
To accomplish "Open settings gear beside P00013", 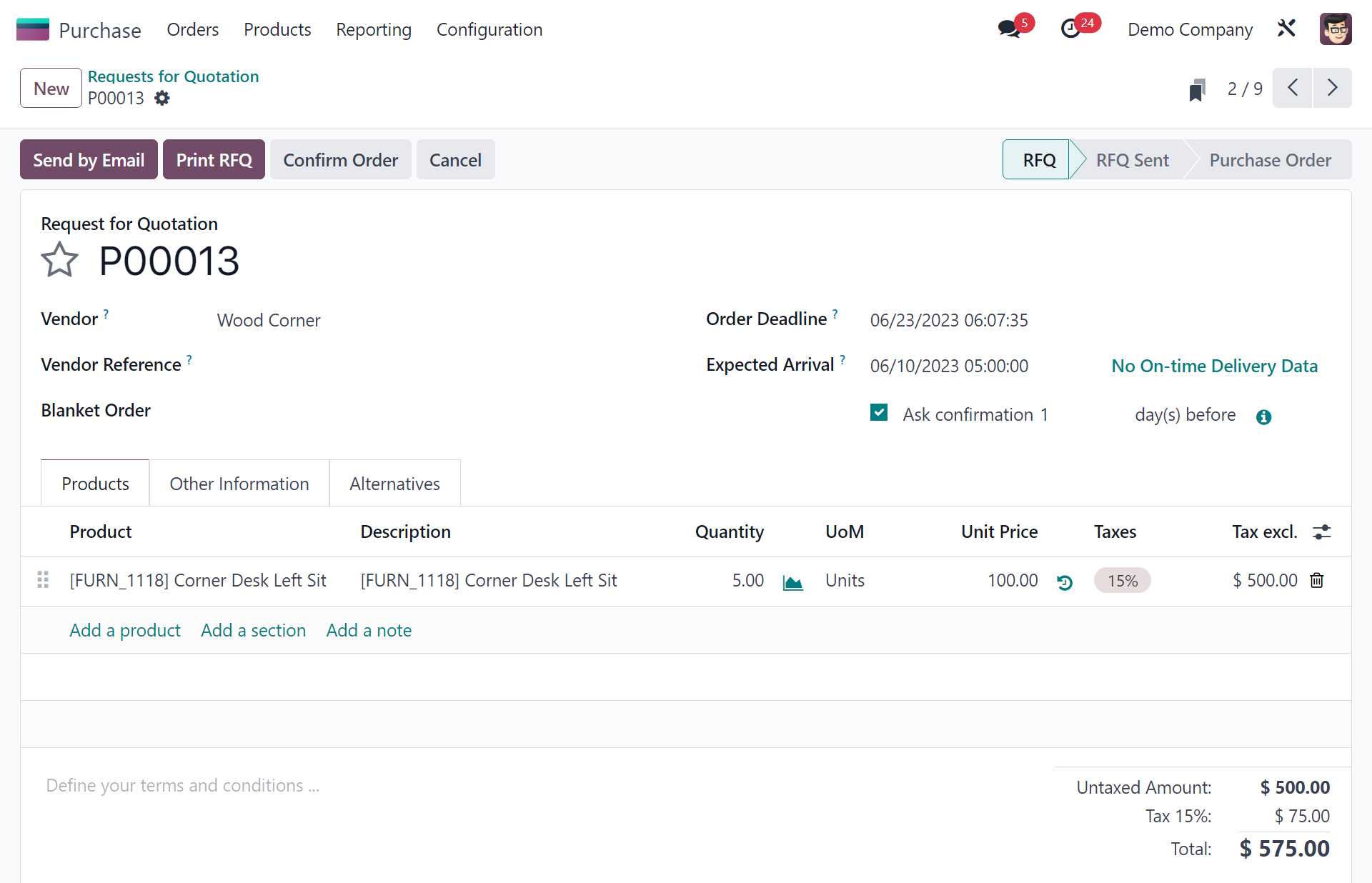I will tap(162, 98).
